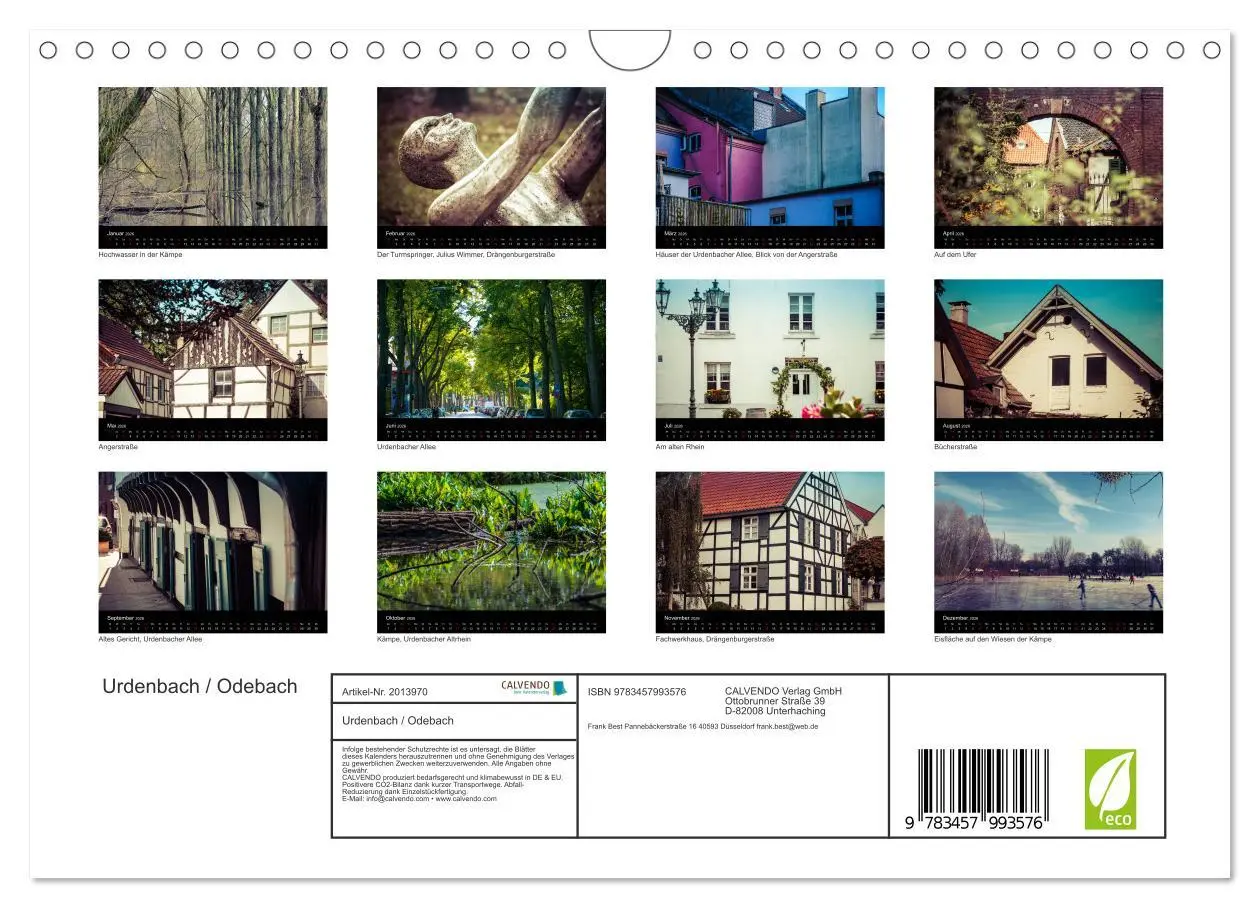Click 'CALVENDO Verlag GmbH' publisher address
Viewport: 1260px width, 908px height.
(783, 701)
